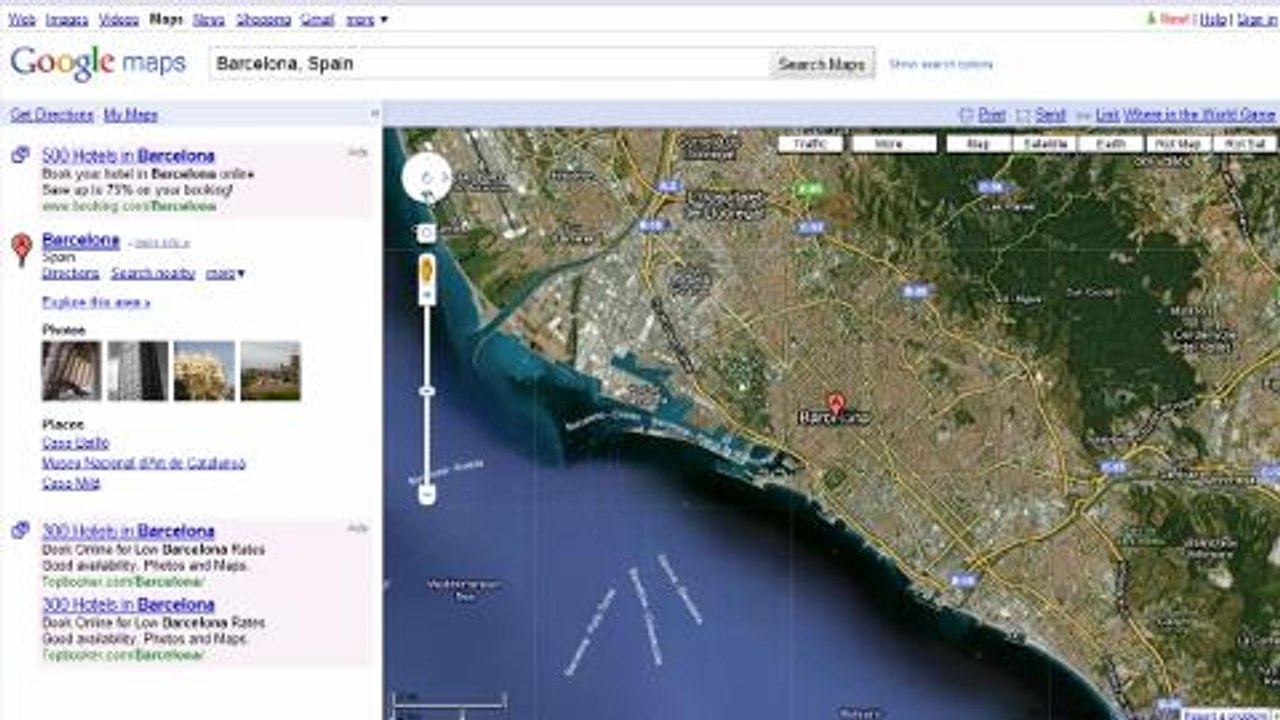This screenshot has height=720, width=1280.
Task: Open the More layers dropdown on the map
Action: 893,144
